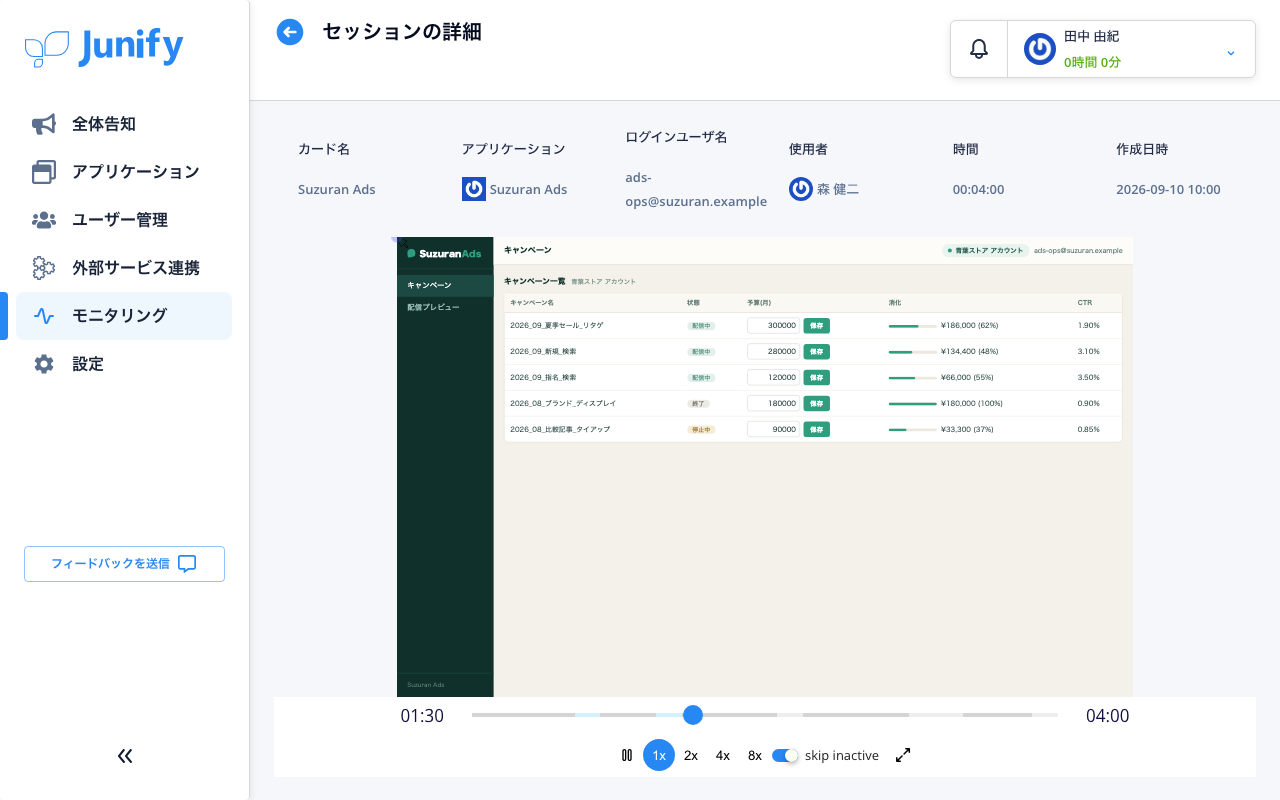
Task: Click the login user ads-ops@suzuran.example text
Action: [696, 189]
